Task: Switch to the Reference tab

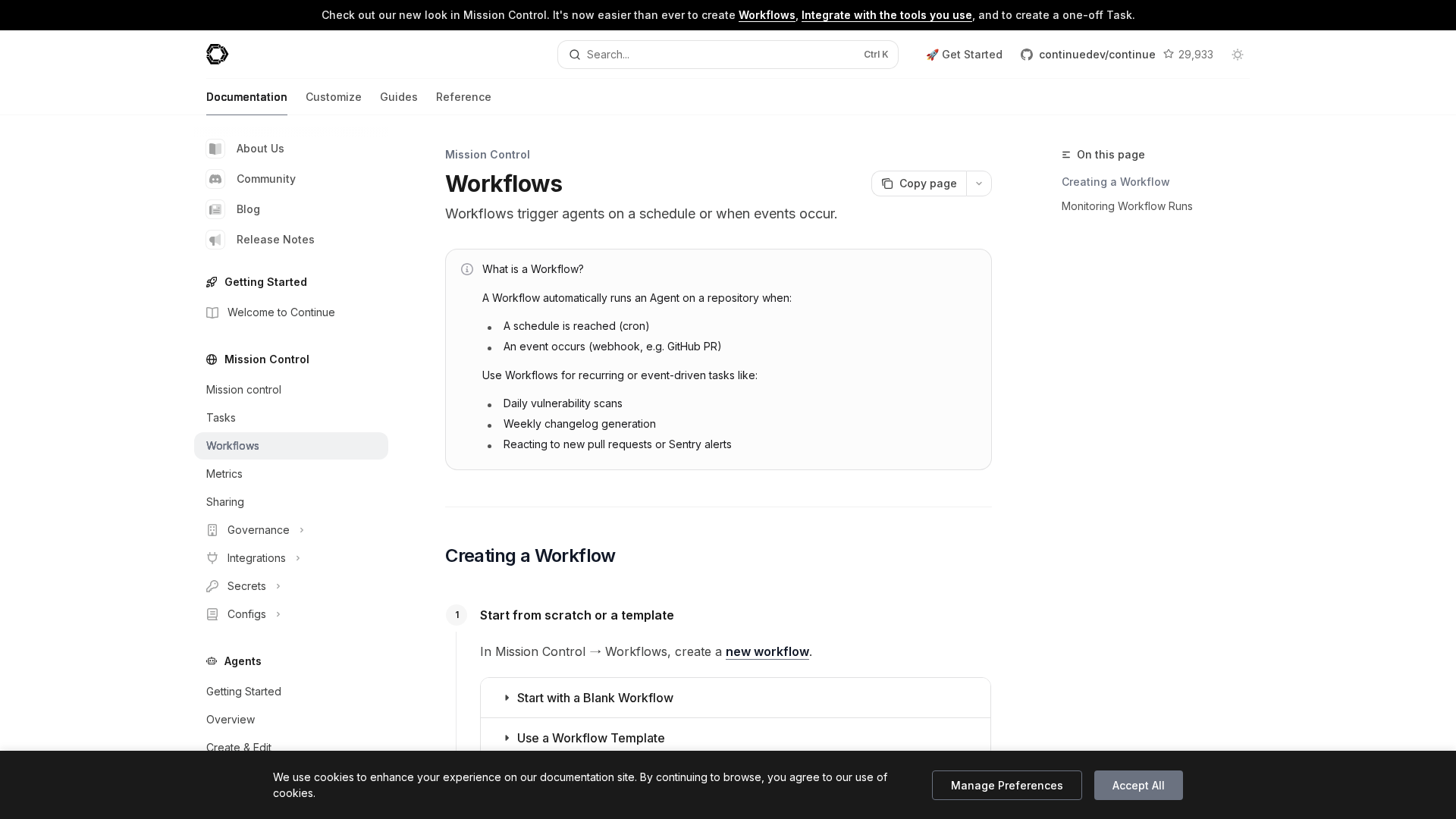Action: click(x=463, y=97)
